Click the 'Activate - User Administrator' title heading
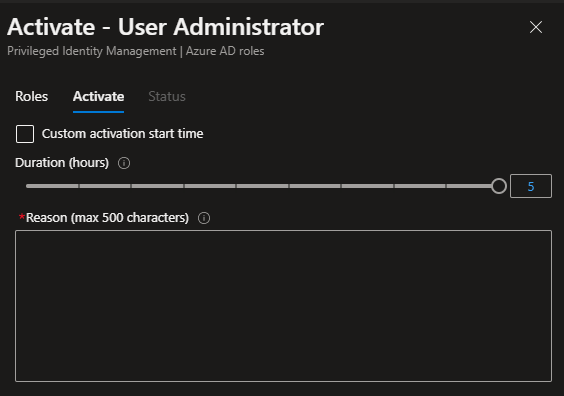The image size is (564, 396). 165,27
